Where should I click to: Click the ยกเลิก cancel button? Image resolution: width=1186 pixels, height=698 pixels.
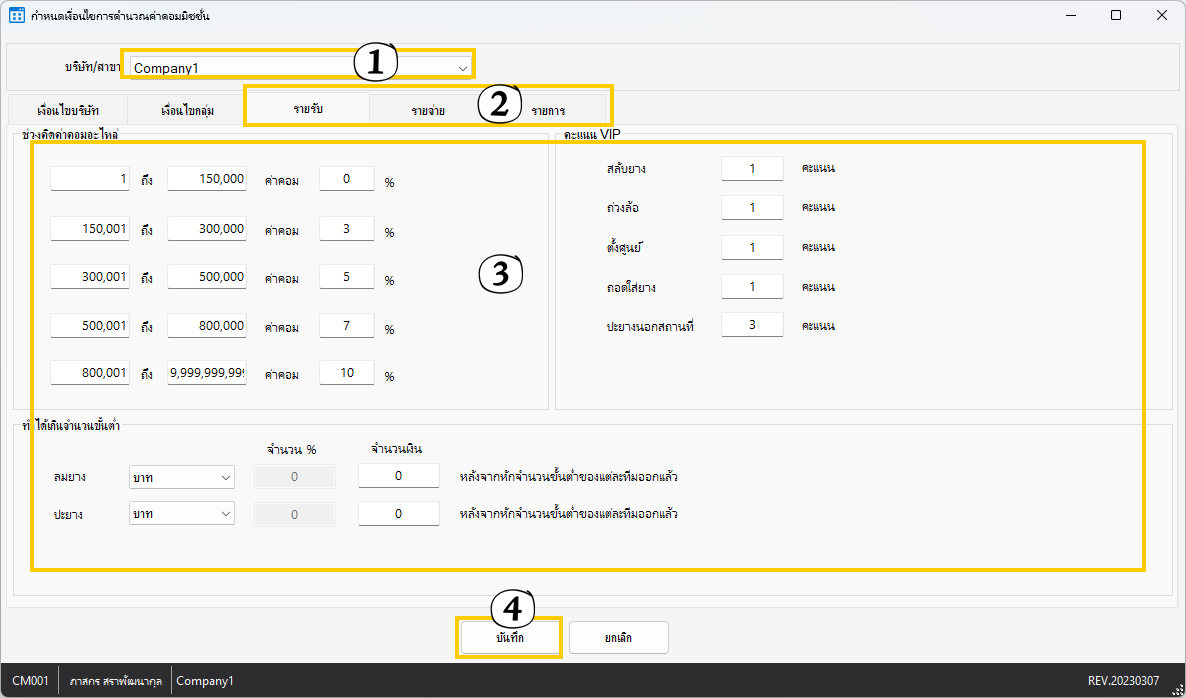[x=618, y=637]
